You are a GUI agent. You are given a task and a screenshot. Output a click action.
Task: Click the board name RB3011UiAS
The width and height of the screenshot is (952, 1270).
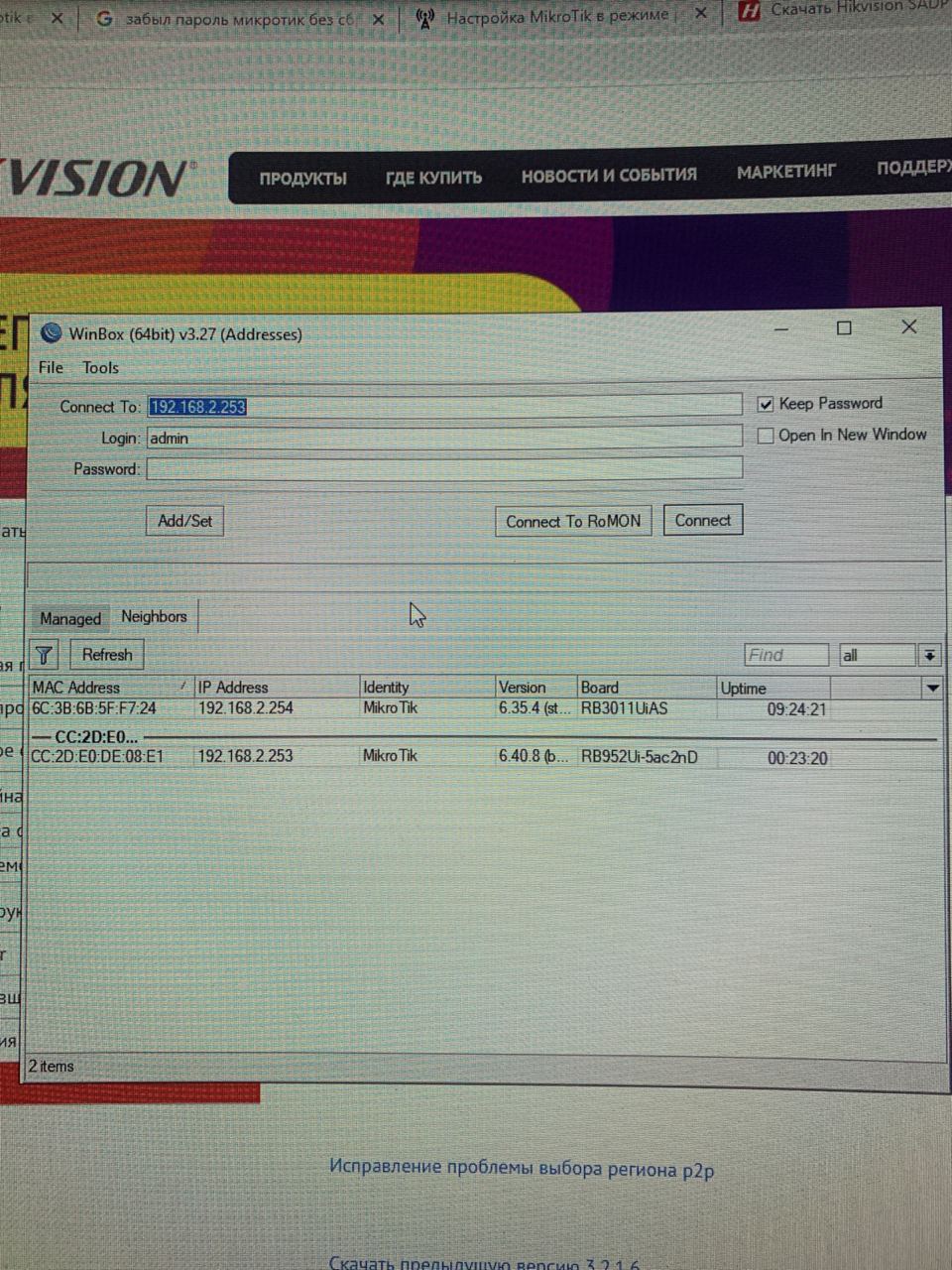[625, 708]
